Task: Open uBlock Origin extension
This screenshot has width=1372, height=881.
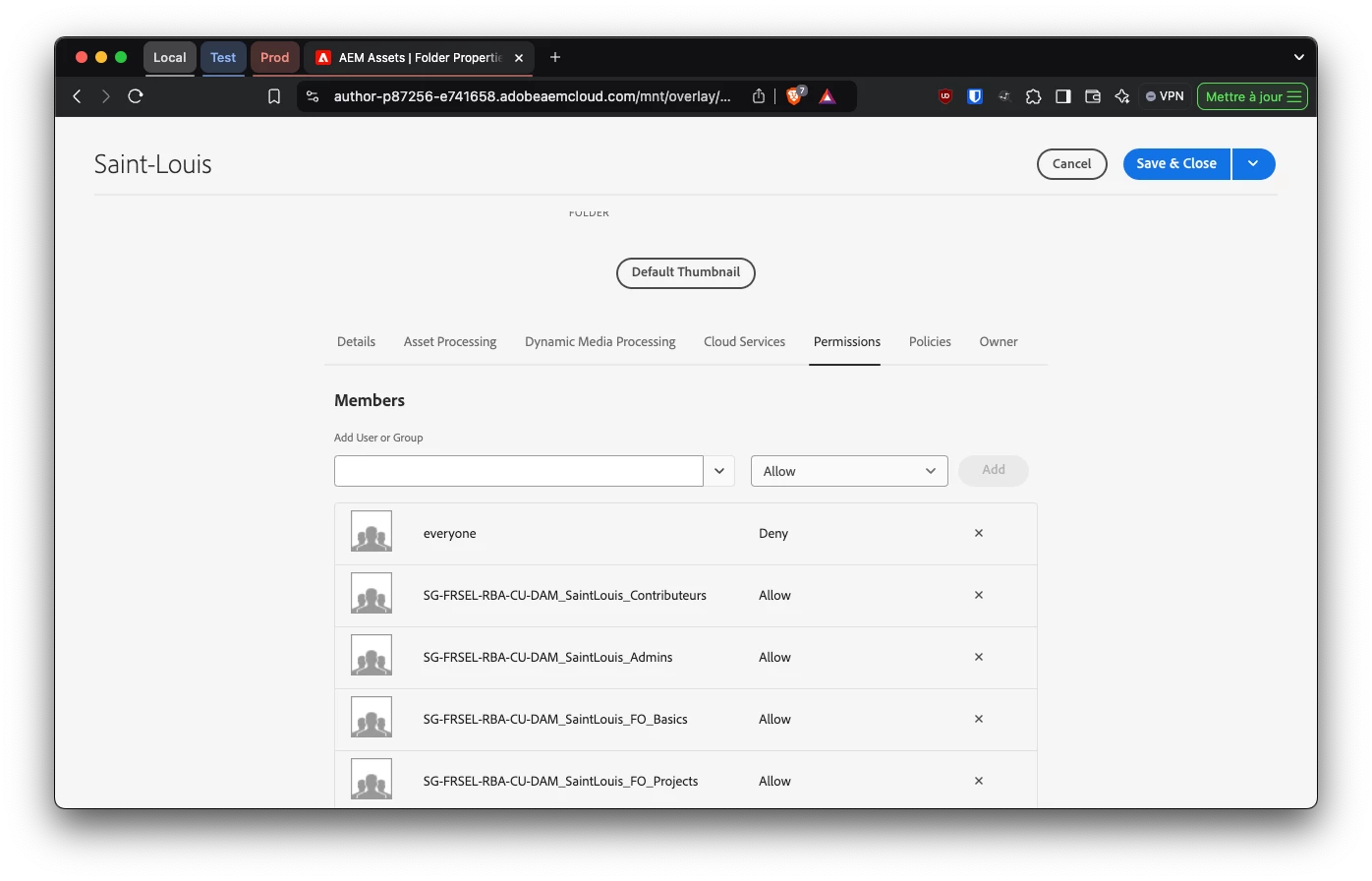Action: click(x=945, y=96)
